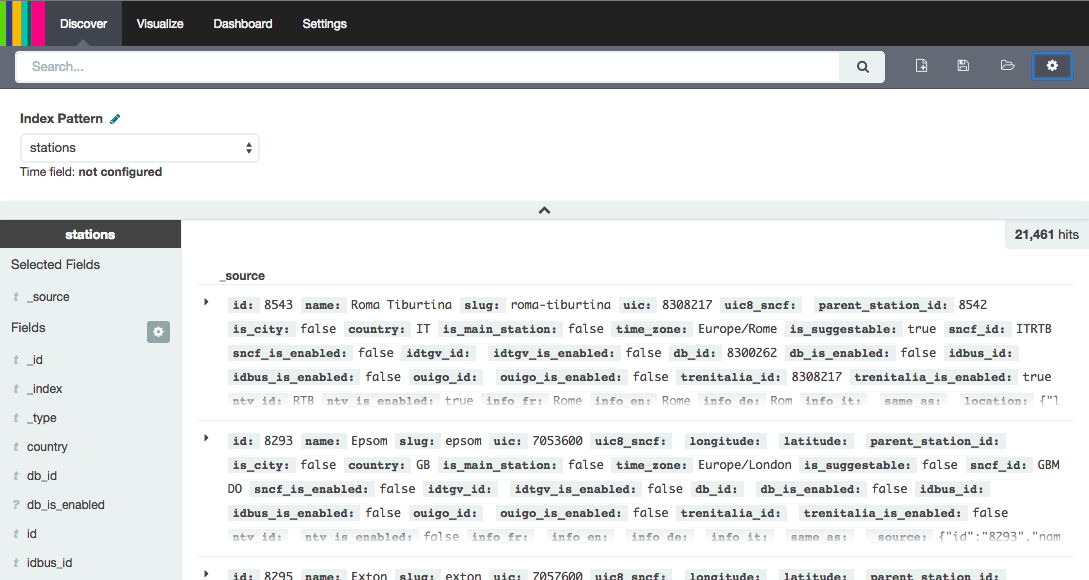Click the string type icon beside country
This screenshot has height=580, width=1089.
coord(16,447)
